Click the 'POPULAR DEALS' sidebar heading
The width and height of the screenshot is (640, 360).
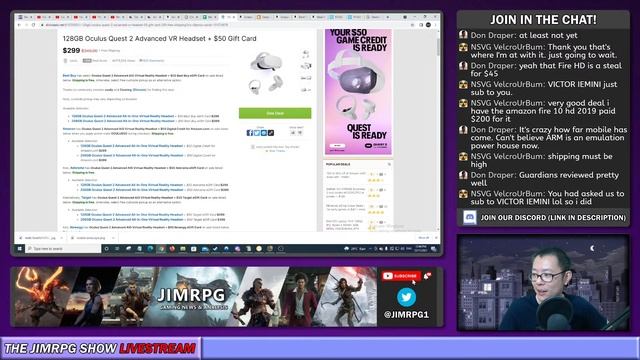pyautogui.click(x=338, y=164)
